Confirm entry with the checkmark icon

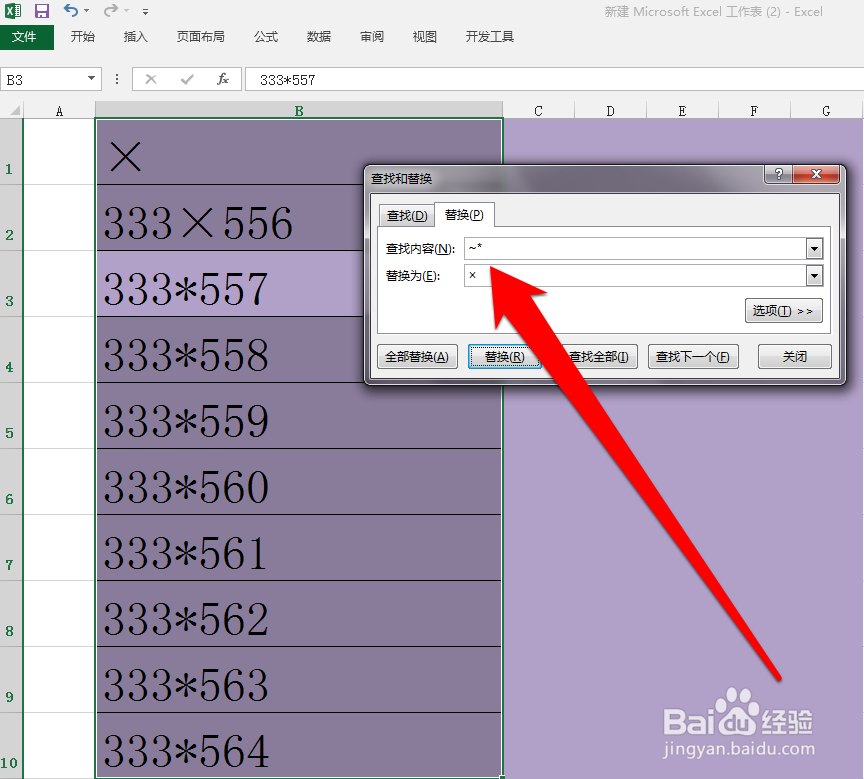[x=187, y=79]
